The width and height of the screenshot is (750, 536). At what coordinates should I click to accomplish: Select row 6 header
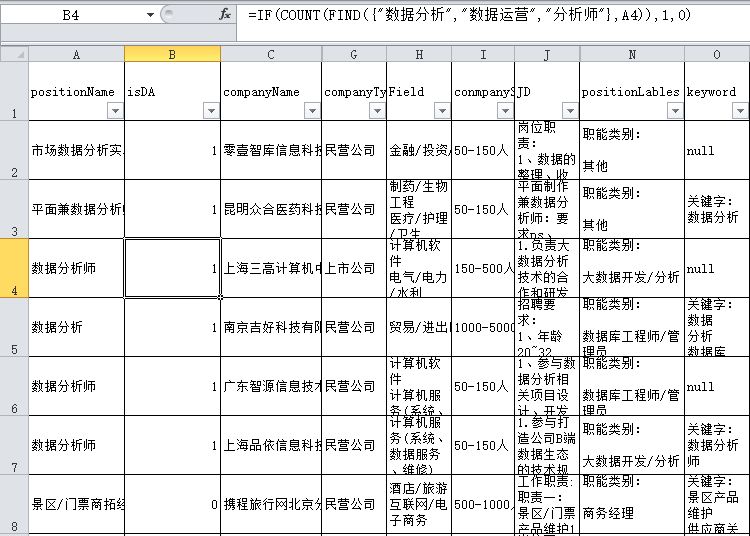click(x=14, y=386)
